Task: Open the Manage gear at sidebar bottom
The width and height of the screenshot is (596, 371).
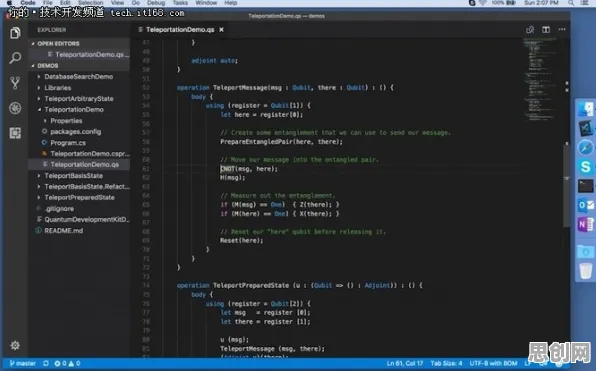Action: (x=15, y=345)
